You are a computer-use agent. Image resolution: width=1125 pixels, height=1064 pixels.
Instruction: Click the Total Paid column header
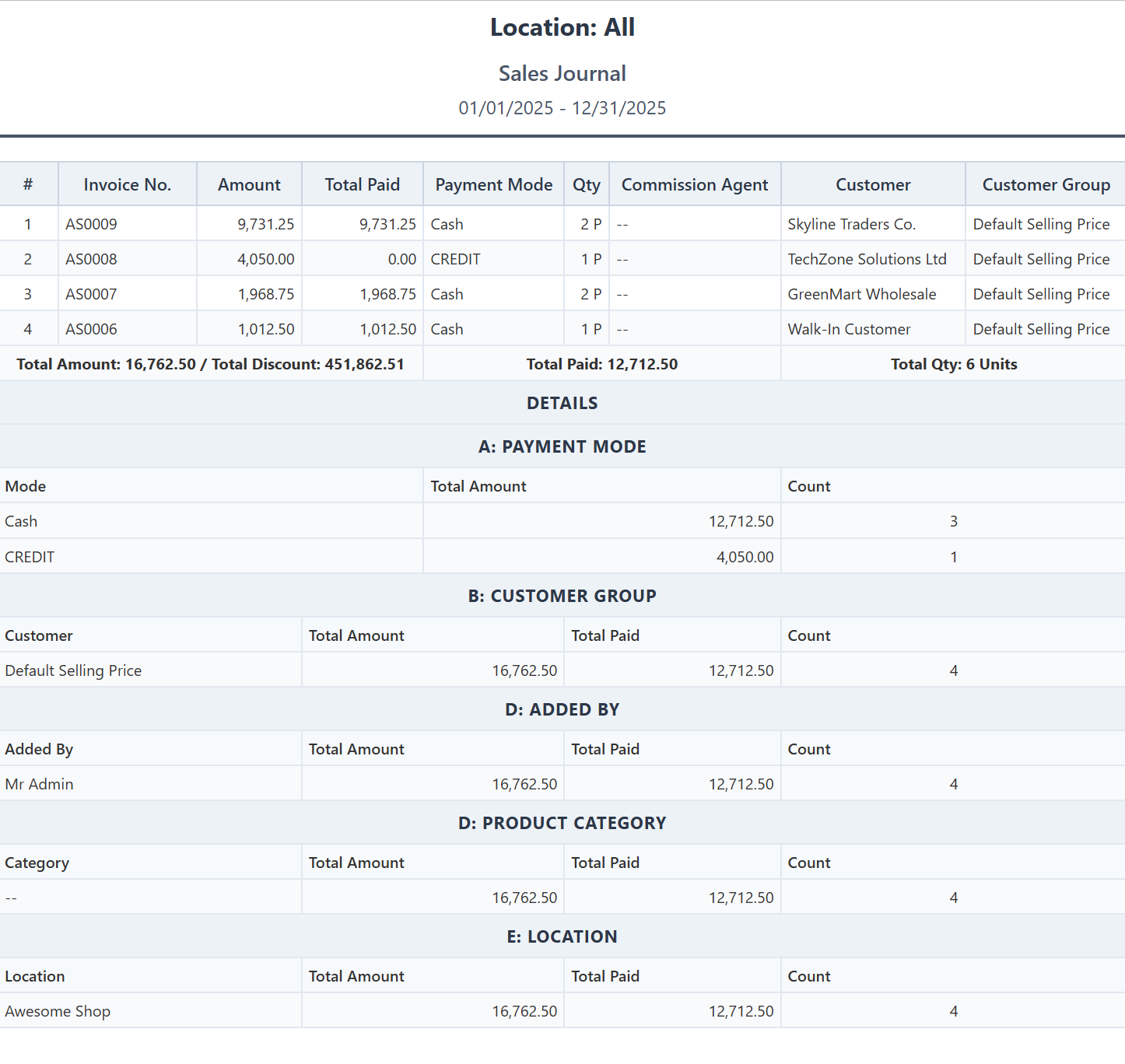click(x=362, y=184)
